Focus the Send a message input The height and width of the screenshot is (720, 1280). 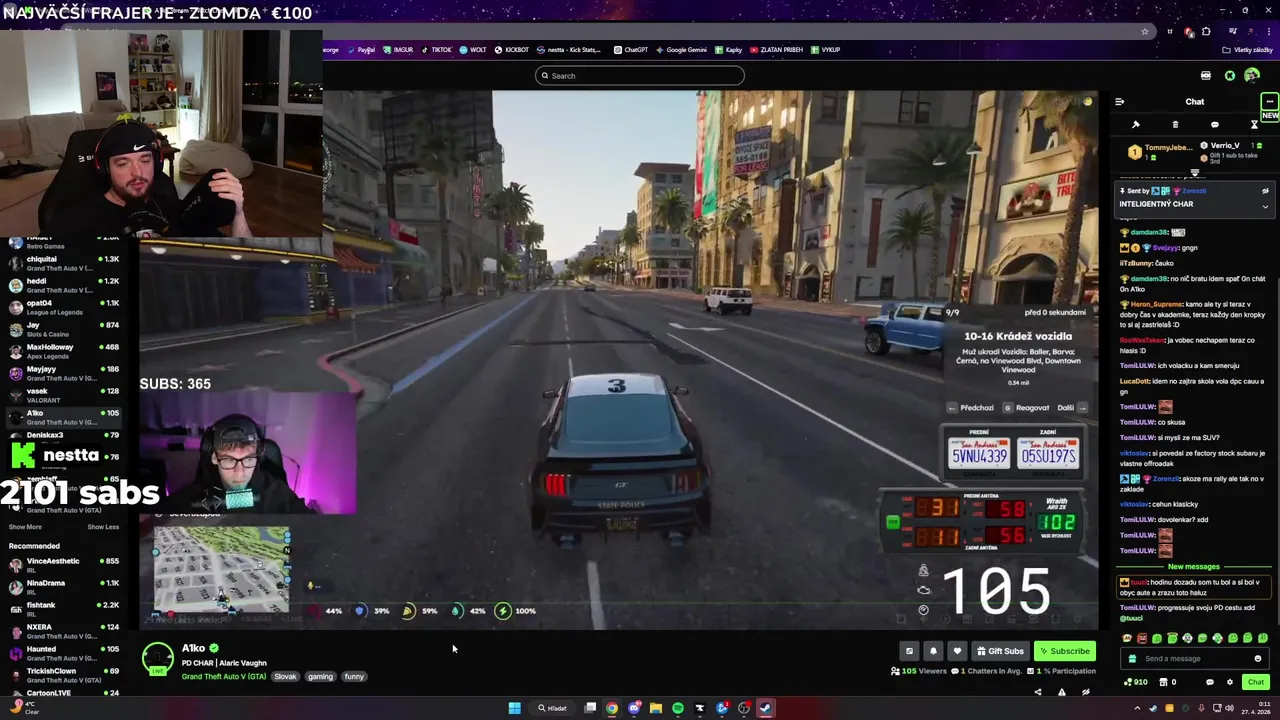[1195, 659]
